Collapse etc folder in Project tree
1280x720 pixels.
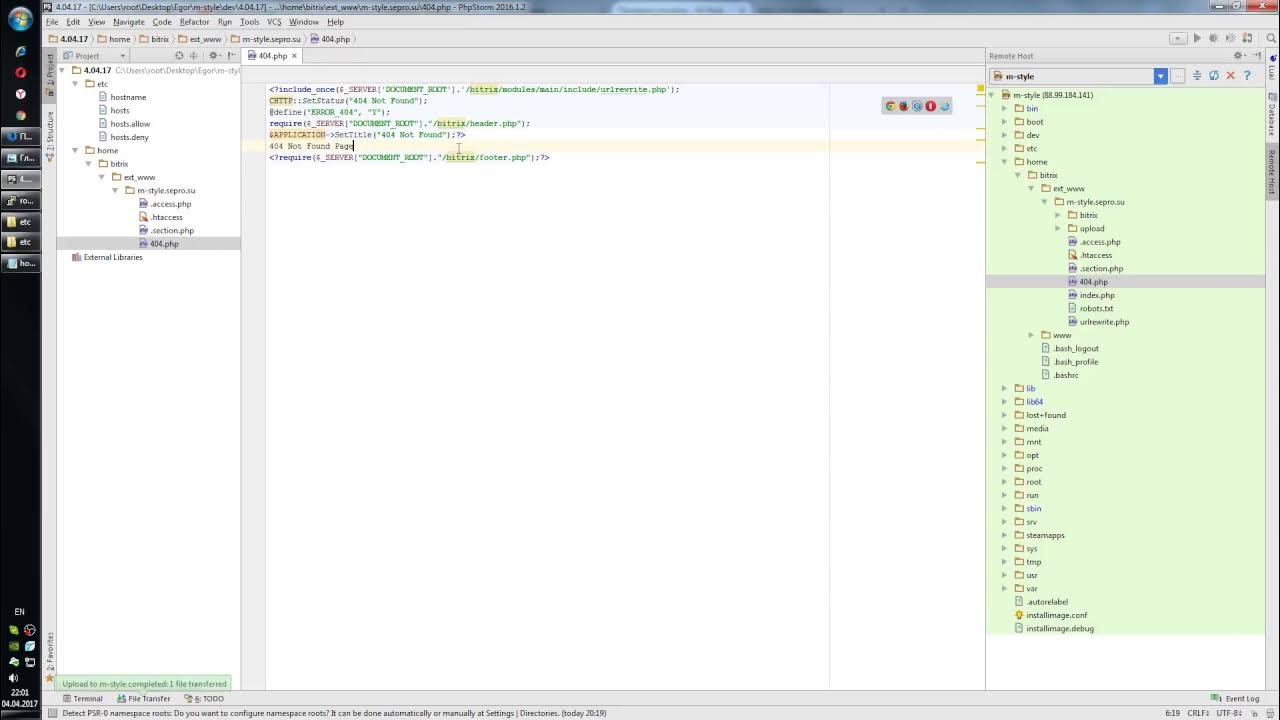click(76, 84)
